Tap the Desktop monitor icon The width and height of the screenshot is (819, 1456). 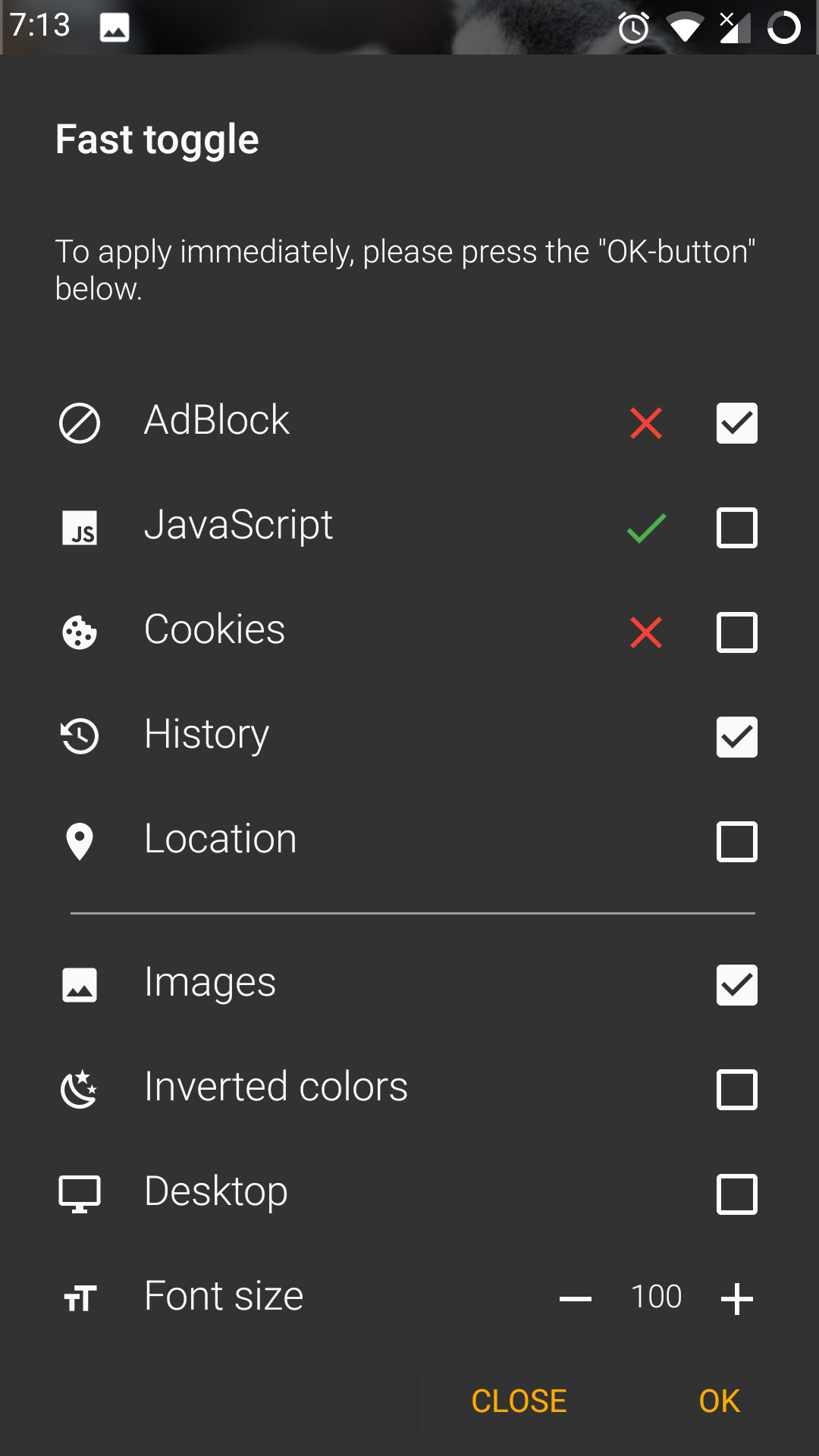point(80,1194)
